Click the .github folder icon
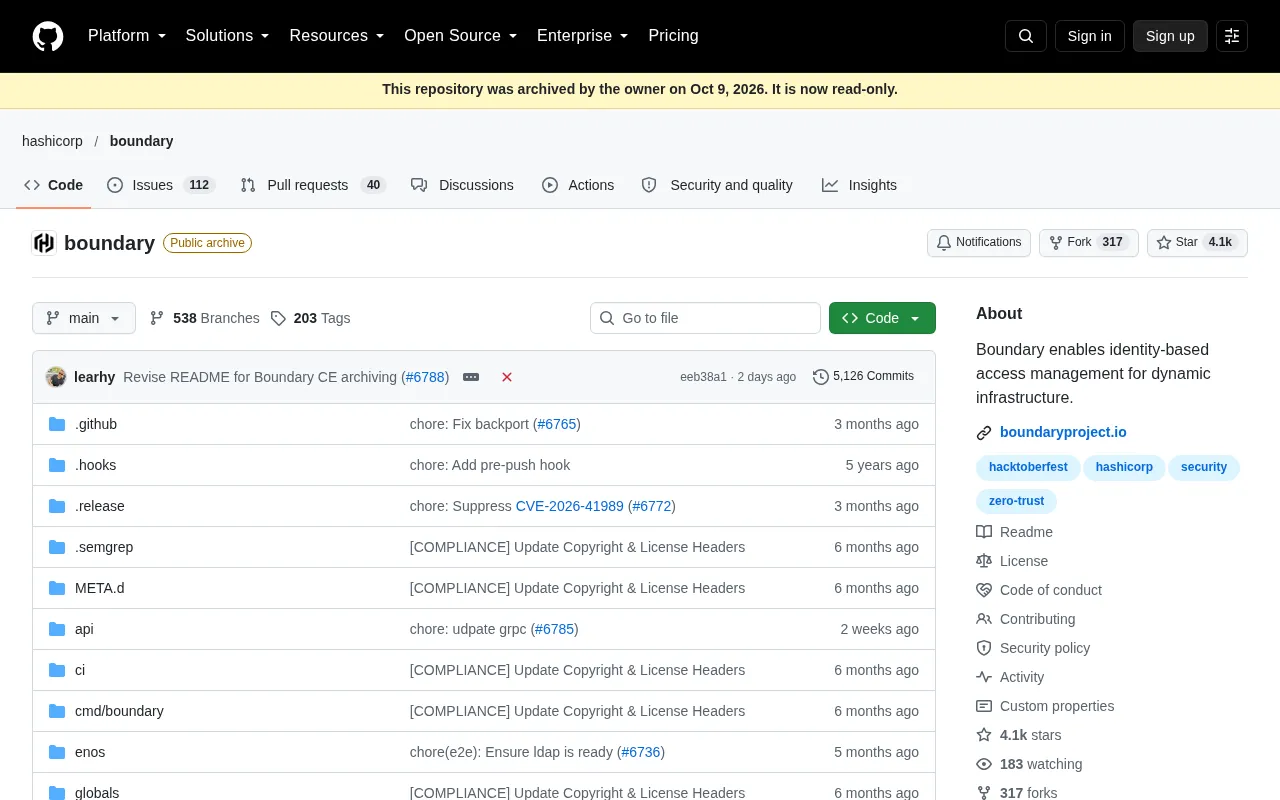The image size is (1280, 800). click(x=57, y=424)
